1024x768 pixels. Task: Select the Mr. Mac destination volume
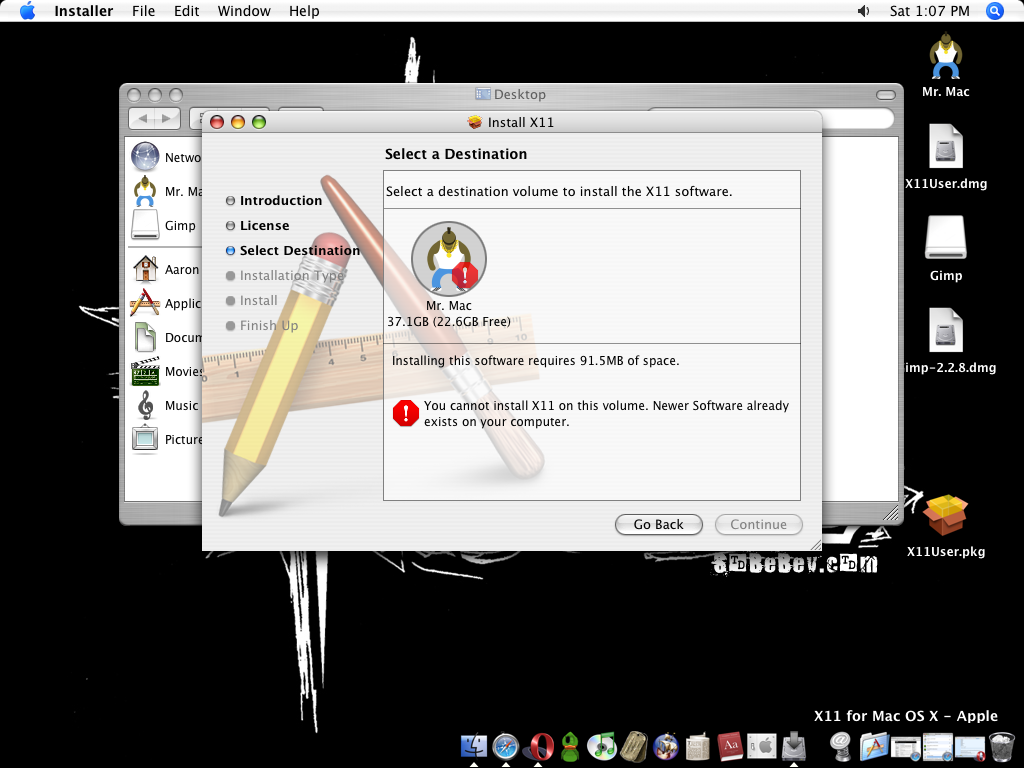tap(449, 259)
